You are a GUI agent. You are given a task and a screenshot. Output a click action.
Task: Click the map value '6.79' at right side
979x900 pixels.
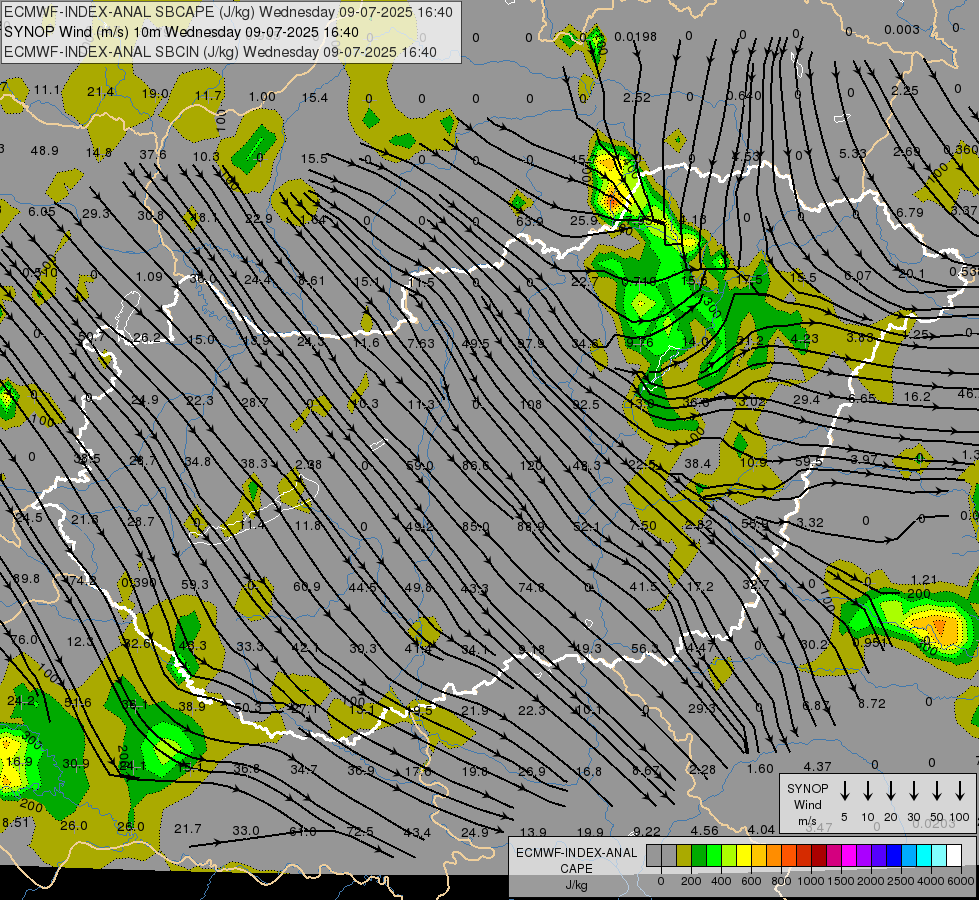coord(910,213)
